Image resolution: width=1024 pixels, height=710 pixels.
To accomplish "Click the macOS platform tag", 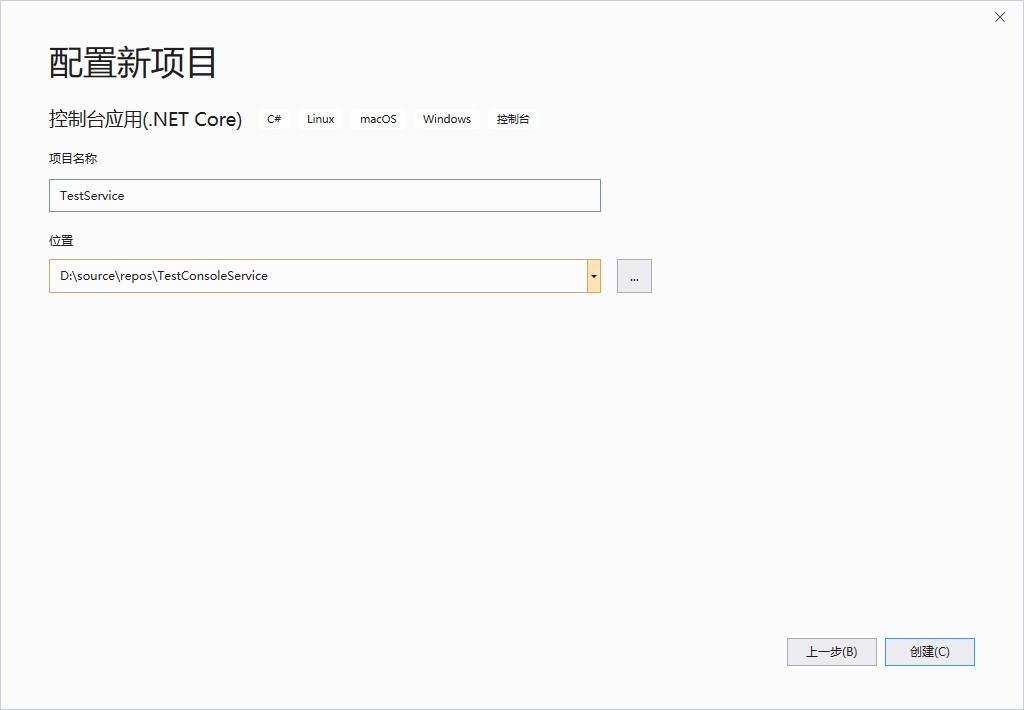I will point(378,119).
